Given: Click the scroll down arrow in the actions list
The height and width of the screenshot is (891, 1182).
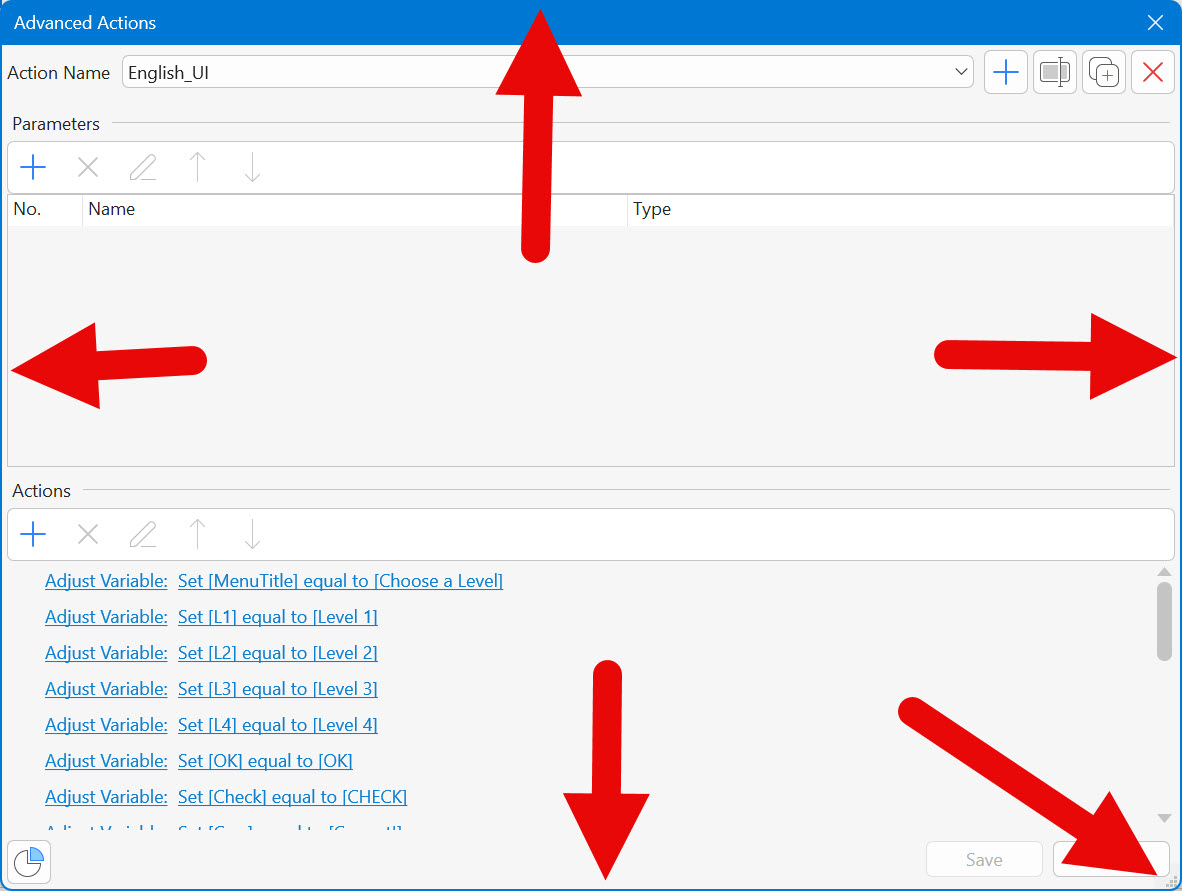Looking at the screenshot, I should (1164, 818).
